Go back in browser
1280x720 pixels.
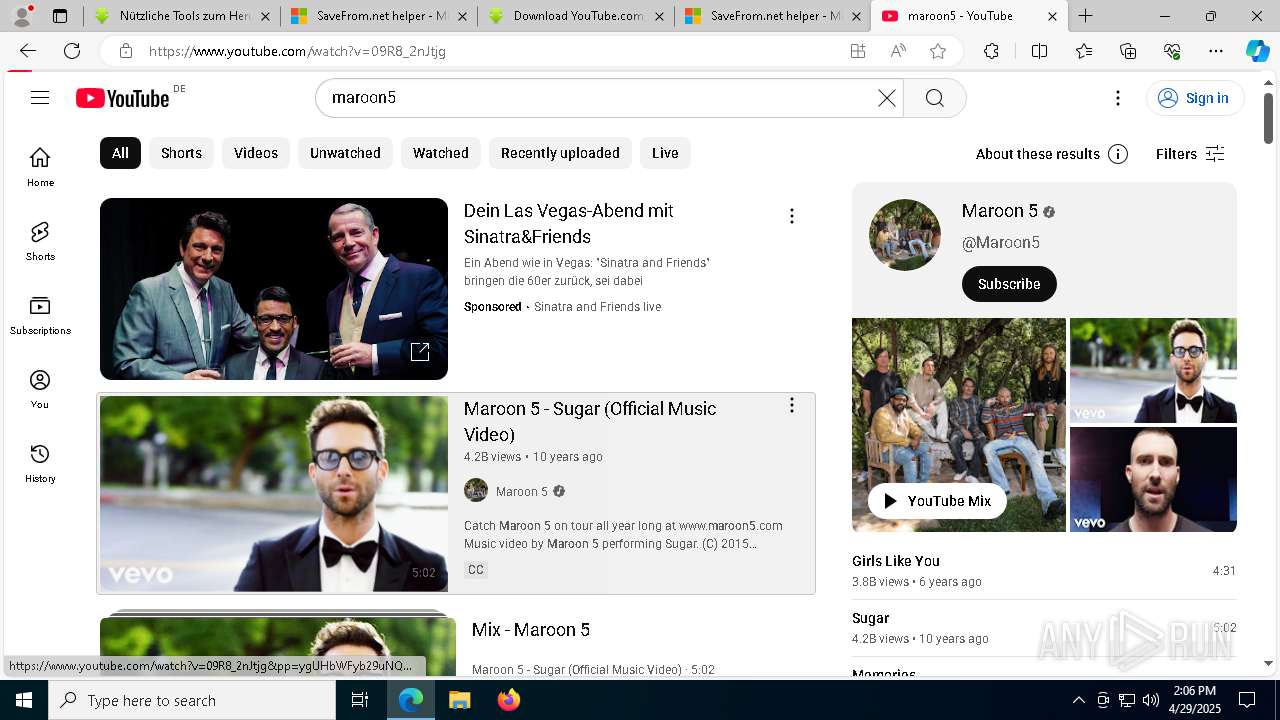(x=28, y=51)
